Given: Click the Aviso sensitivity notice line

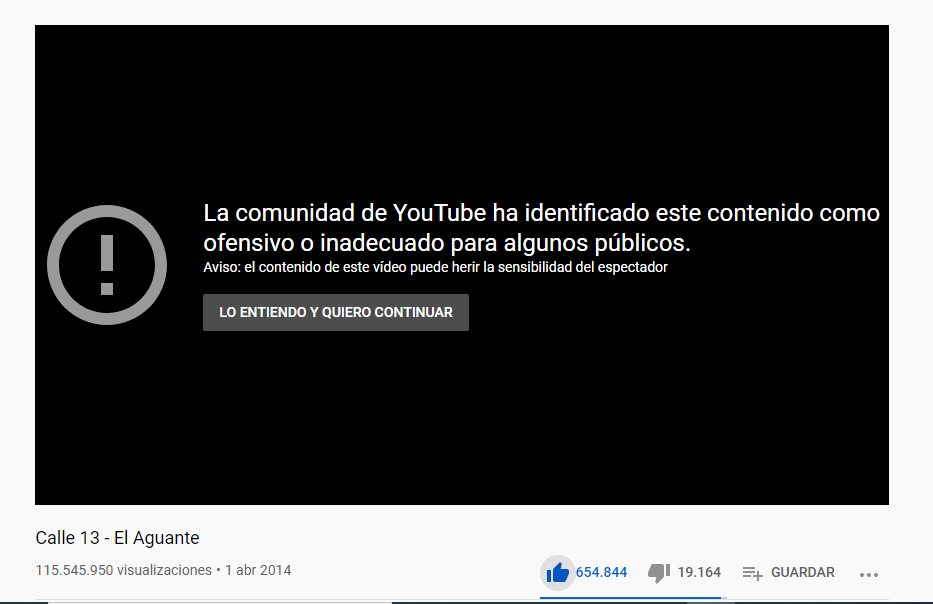Looking at the screenshot, I should point(435,268).
